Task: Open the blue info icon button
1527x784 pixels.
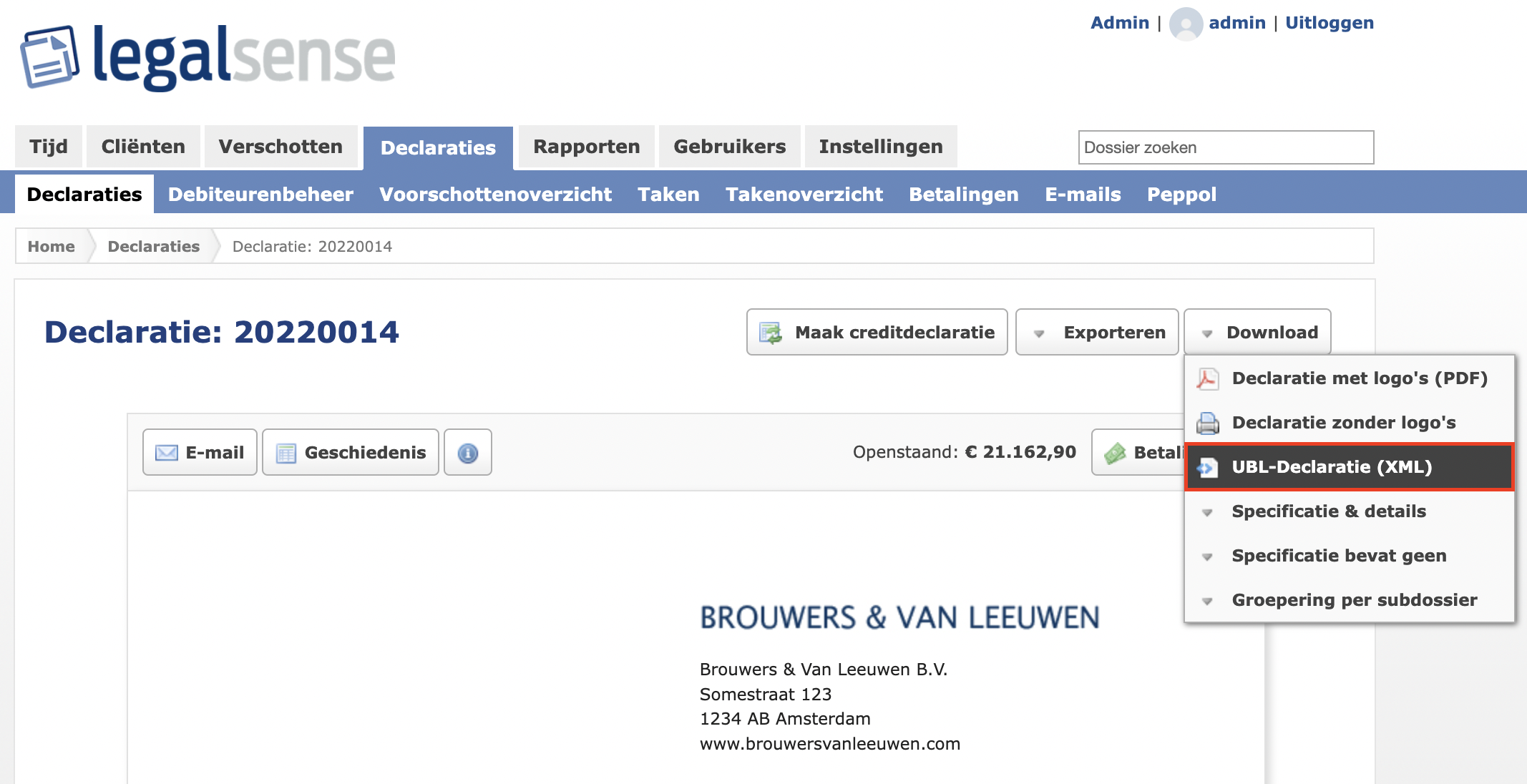Action: tap(468, 452)
